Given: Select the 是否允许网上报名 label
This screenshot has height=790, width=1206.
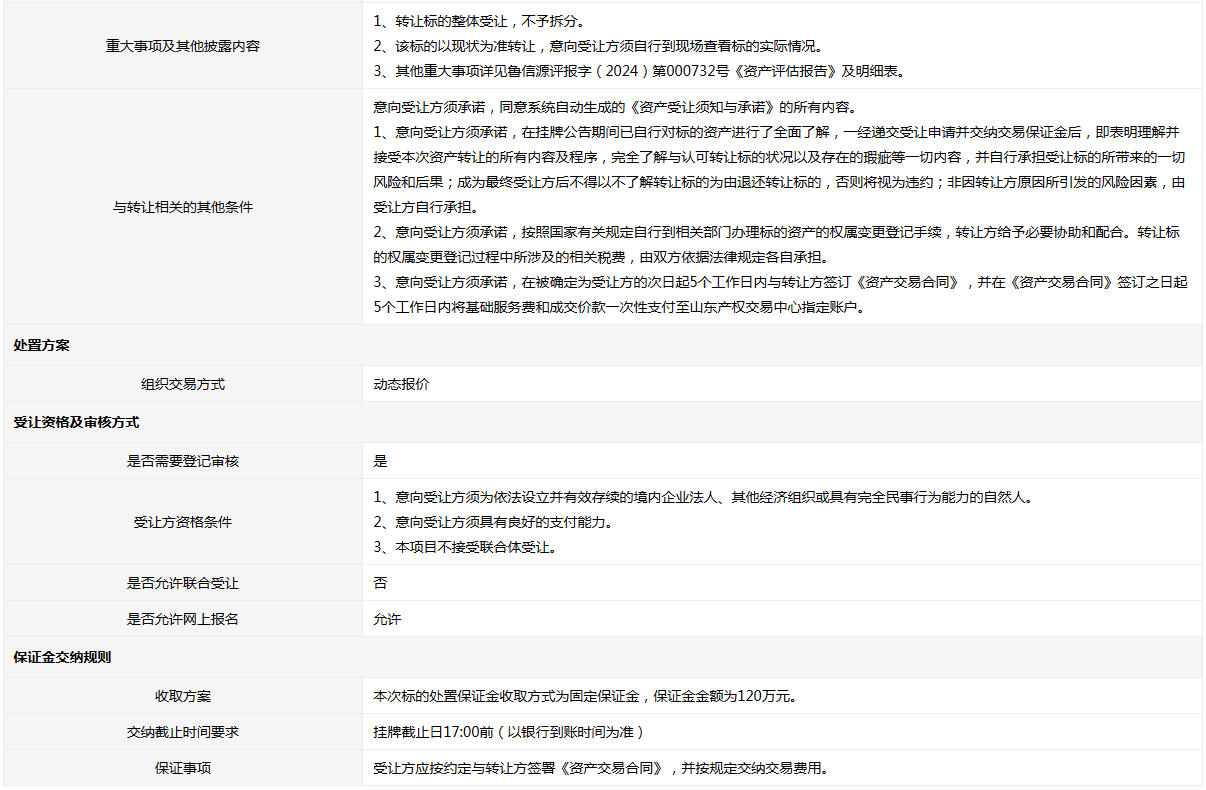Looking at the screenshot, I should coord(182,619).
